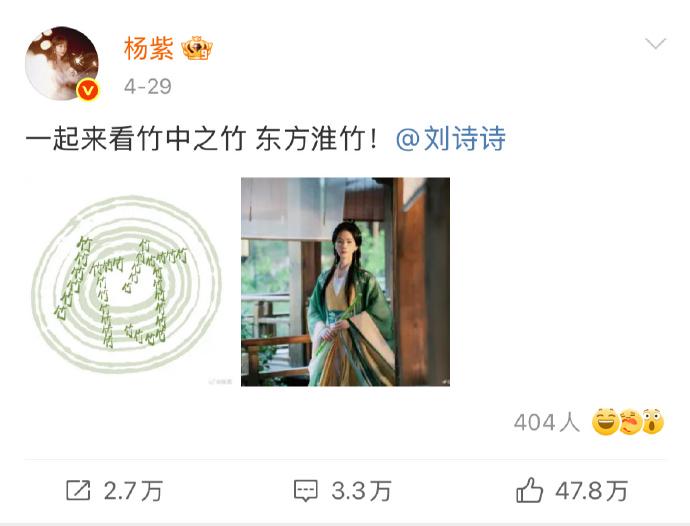Open 杨紫's profile avatar
Viewport: 690px width, 526px height.
click(x=62, y=63)
